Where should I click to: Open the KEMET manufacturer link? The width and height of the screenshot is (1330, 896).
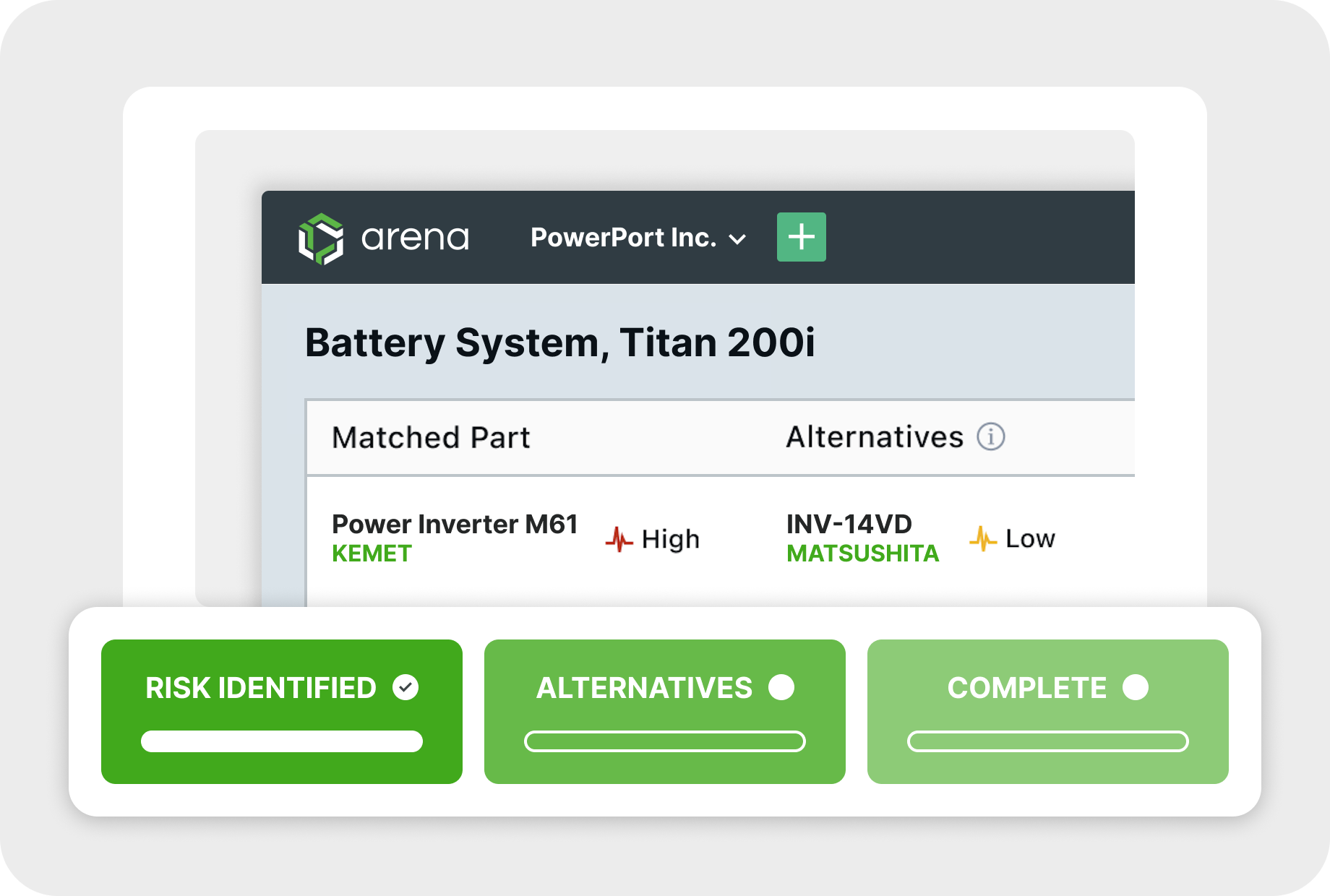click(371, 553)
